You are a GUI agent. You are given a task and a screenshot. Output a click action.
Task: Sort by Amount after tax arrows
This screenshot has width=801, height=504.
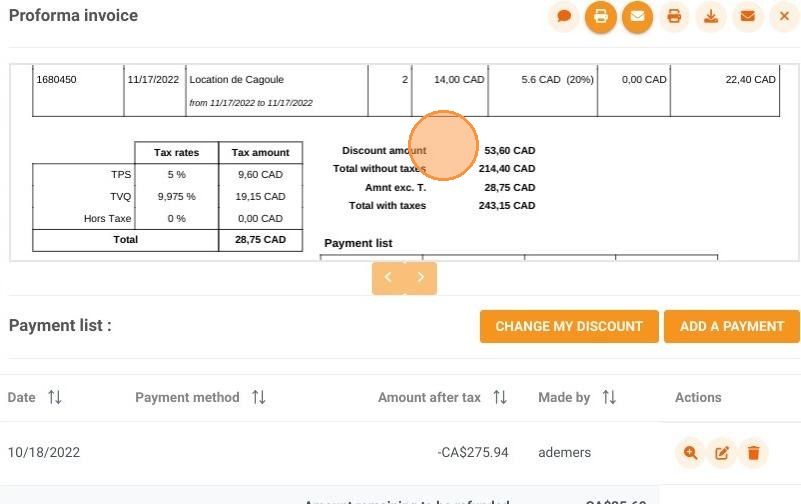500,397
